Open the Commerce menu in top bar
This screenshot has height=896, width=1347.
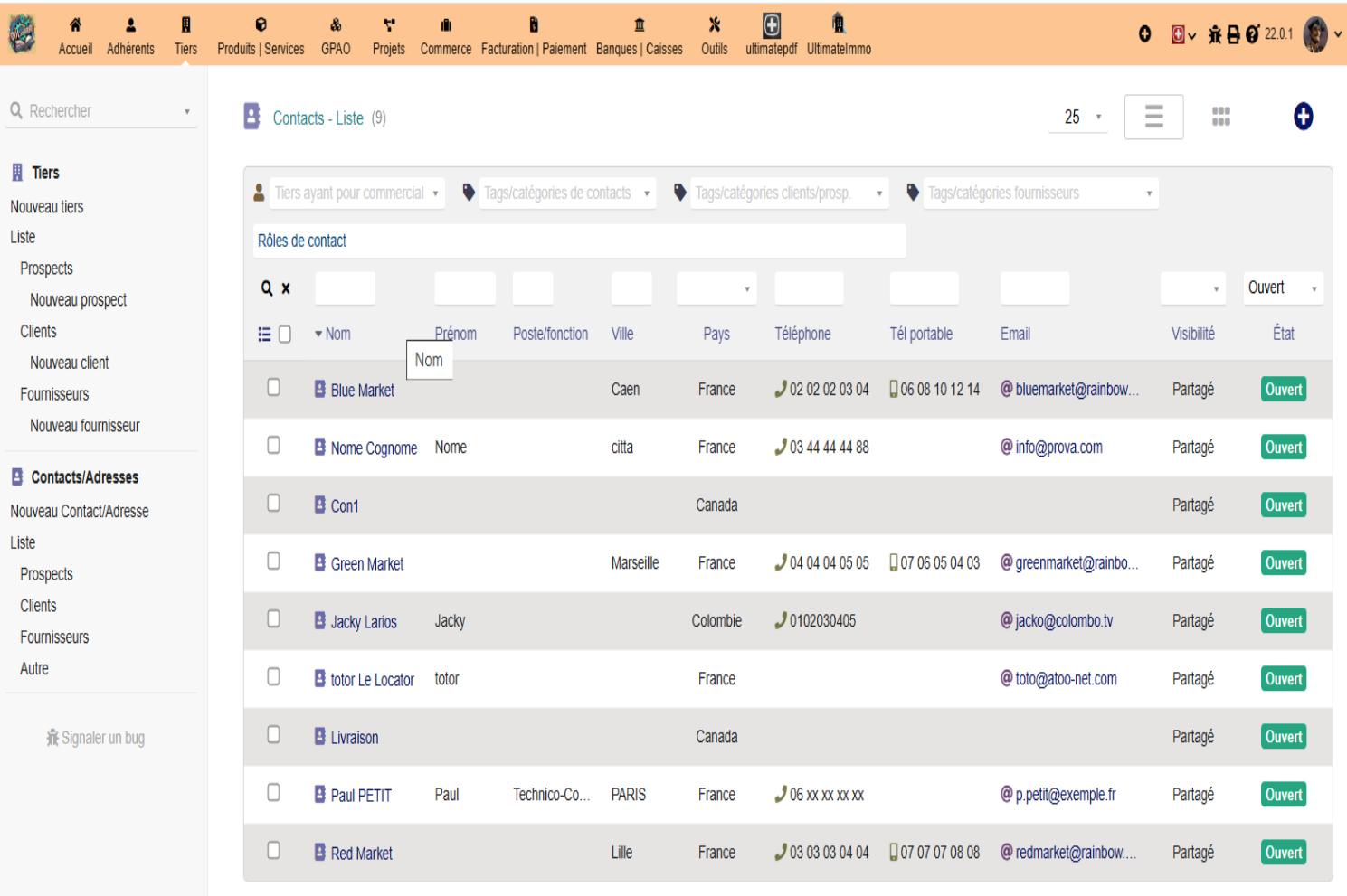[446, 36]
